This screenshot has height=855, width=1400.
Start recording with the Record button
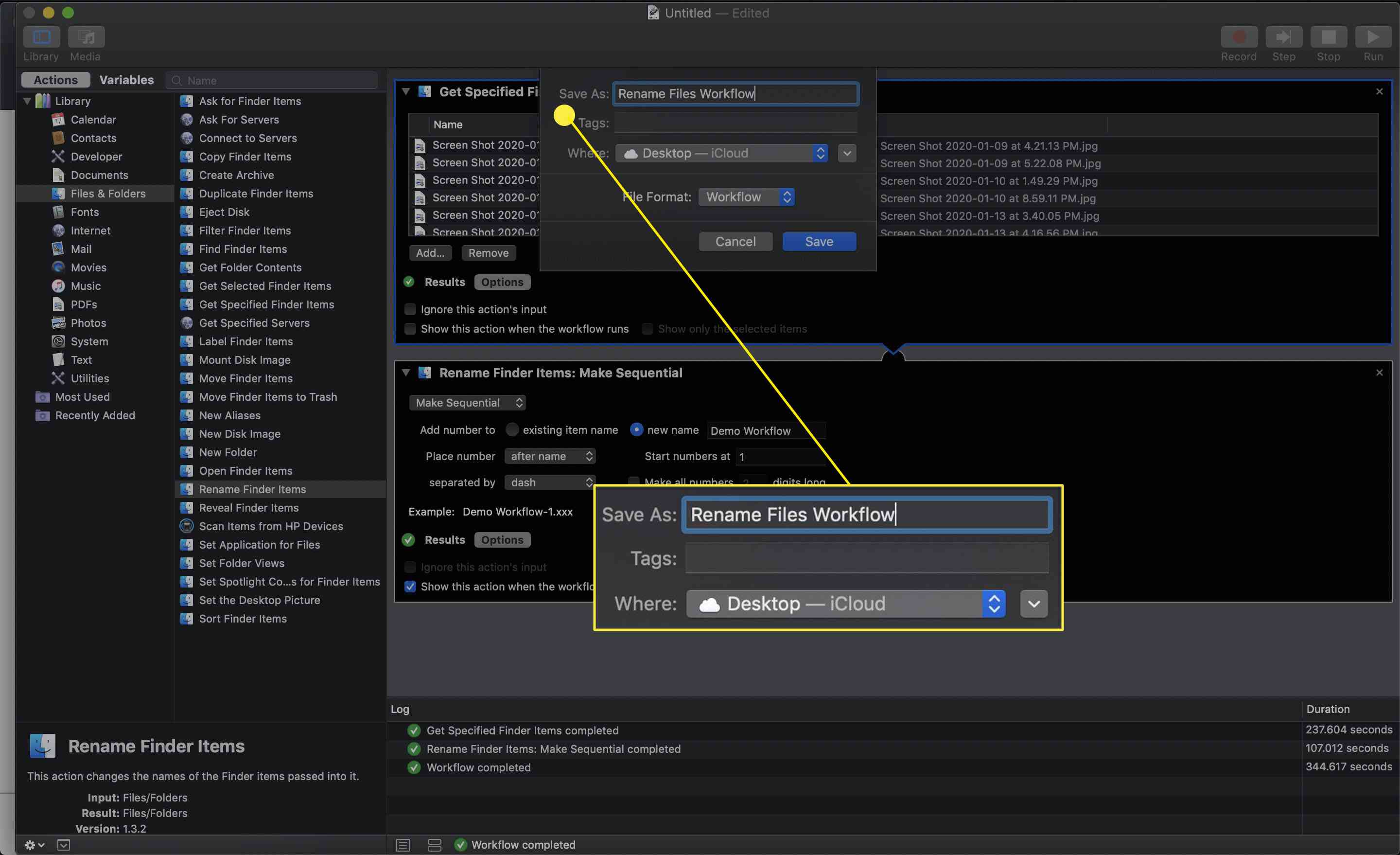pyautogui.click(x=1239, y=37)
